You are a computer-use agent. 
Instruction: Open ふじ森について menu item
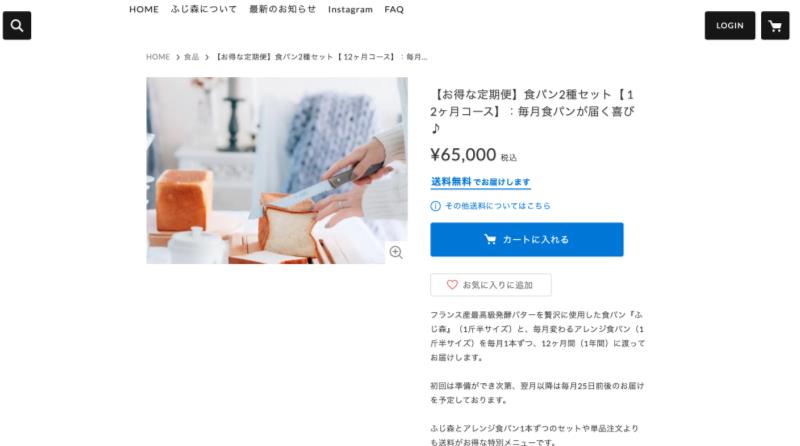click(204, 9)
